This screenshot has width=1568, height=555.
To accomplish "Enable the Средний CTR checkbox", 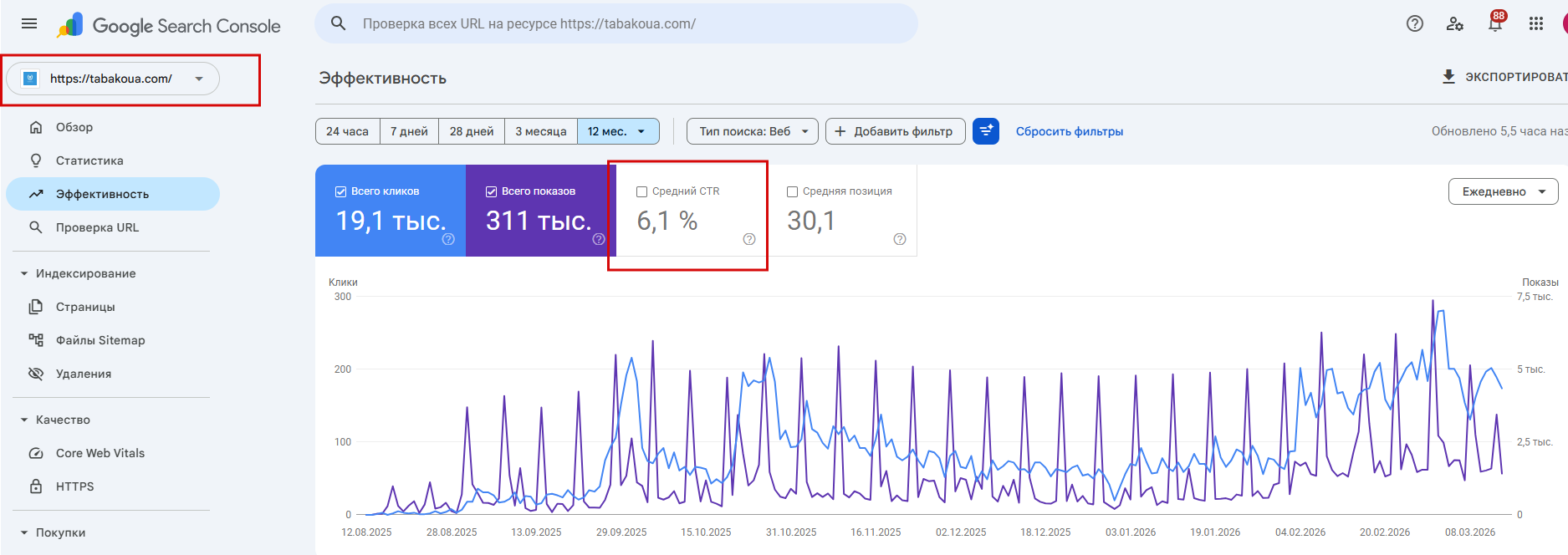I will pos(641,191).
